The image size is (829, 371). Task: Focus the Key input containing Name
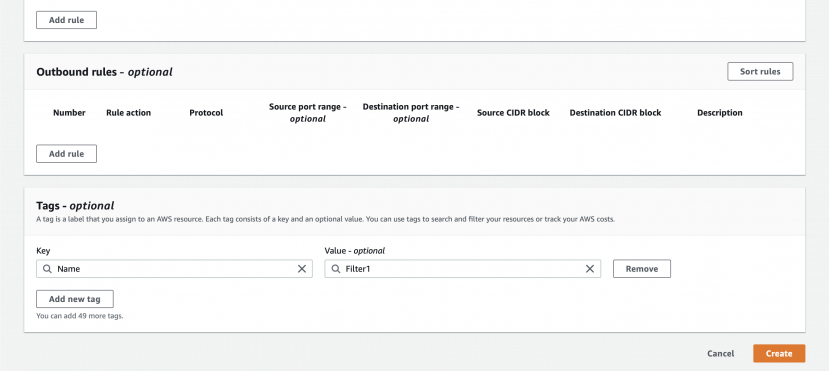tap(174, 268)
